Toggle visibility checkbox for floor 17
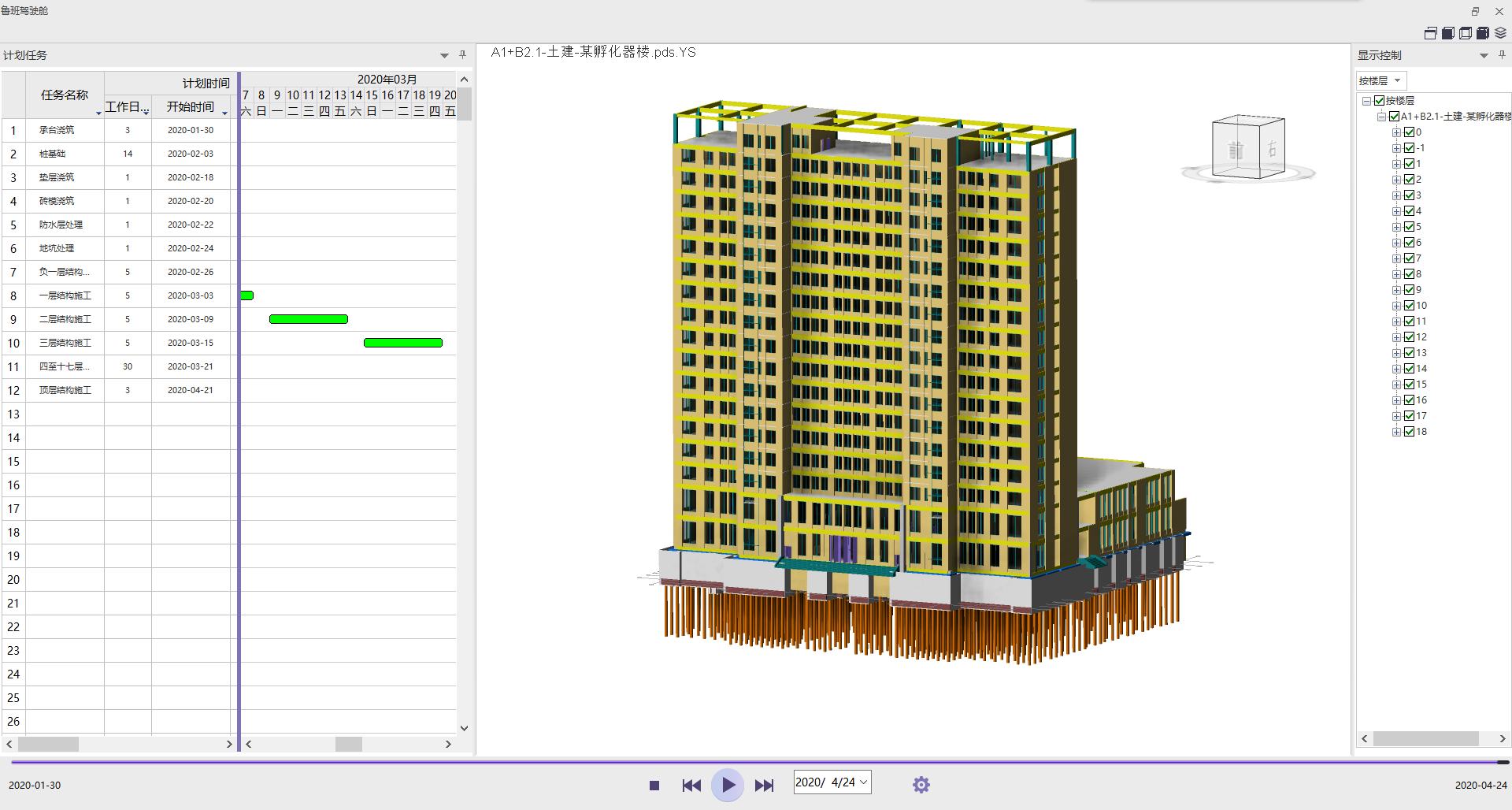 click(x=1410, y=416)
